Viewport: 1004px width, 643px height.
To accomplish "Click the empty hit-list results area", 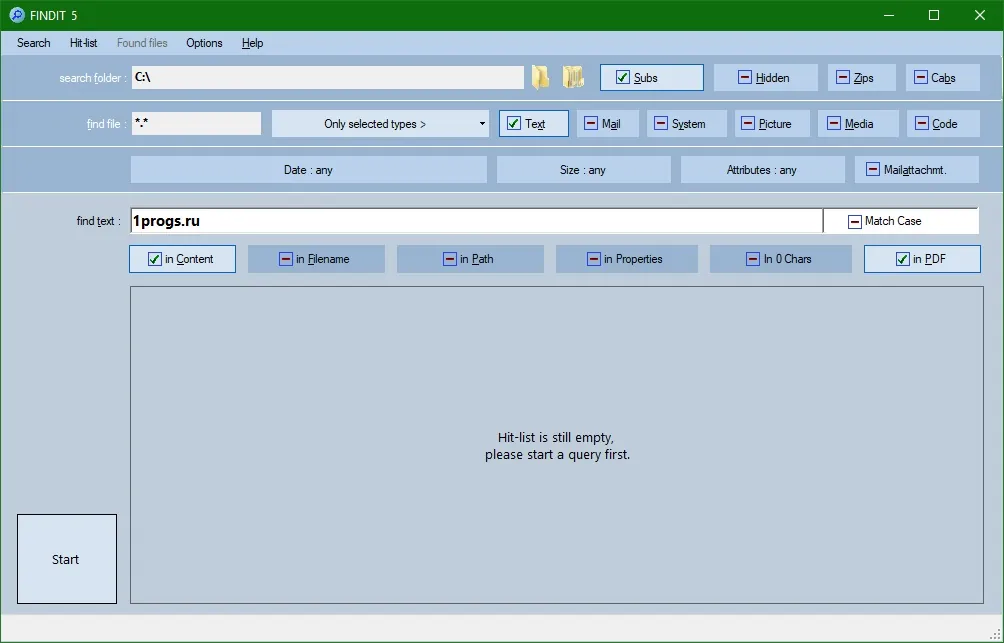I will 556,445.
